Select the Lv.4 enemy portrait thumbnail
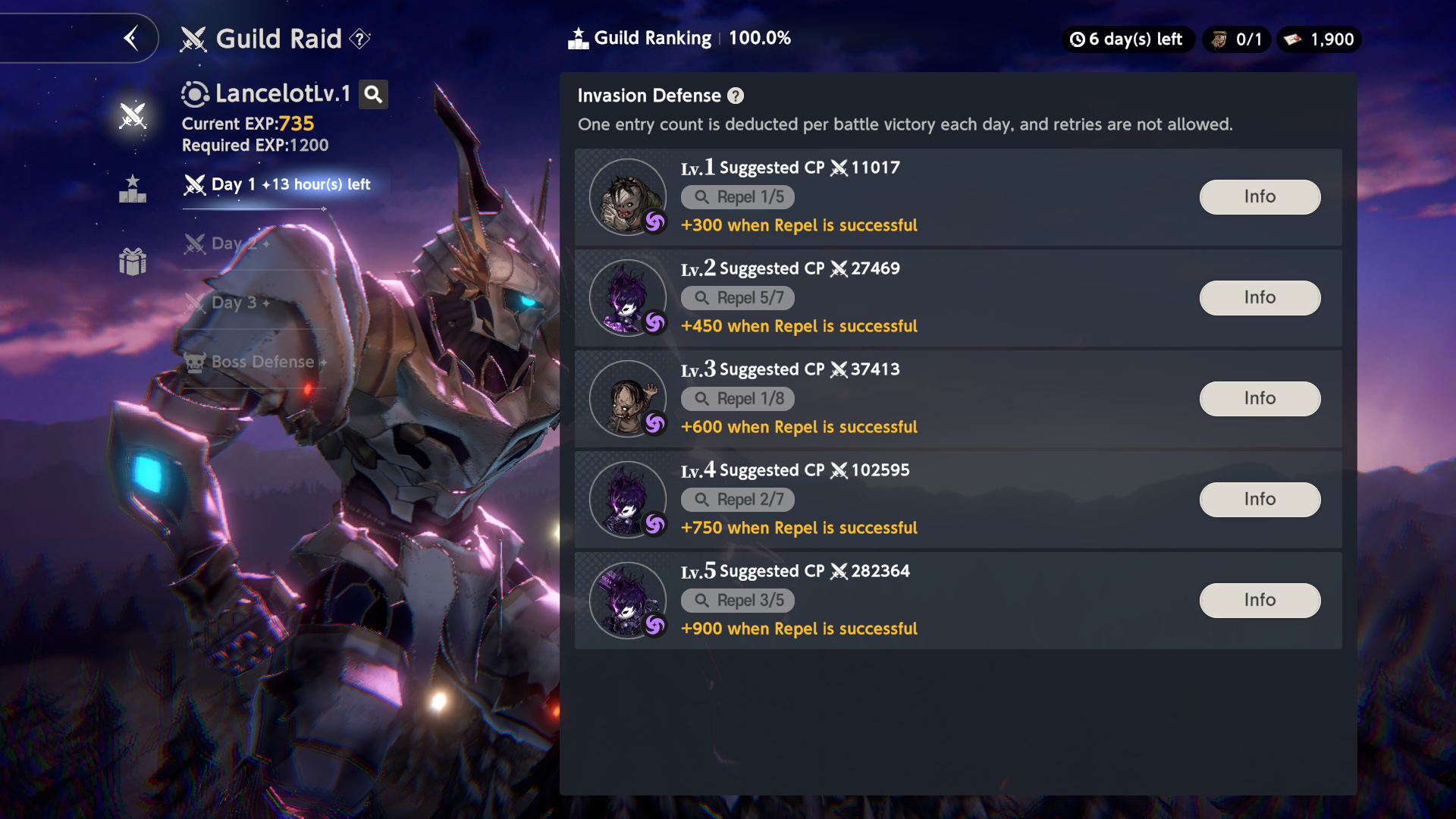 (x=628, y=500)
